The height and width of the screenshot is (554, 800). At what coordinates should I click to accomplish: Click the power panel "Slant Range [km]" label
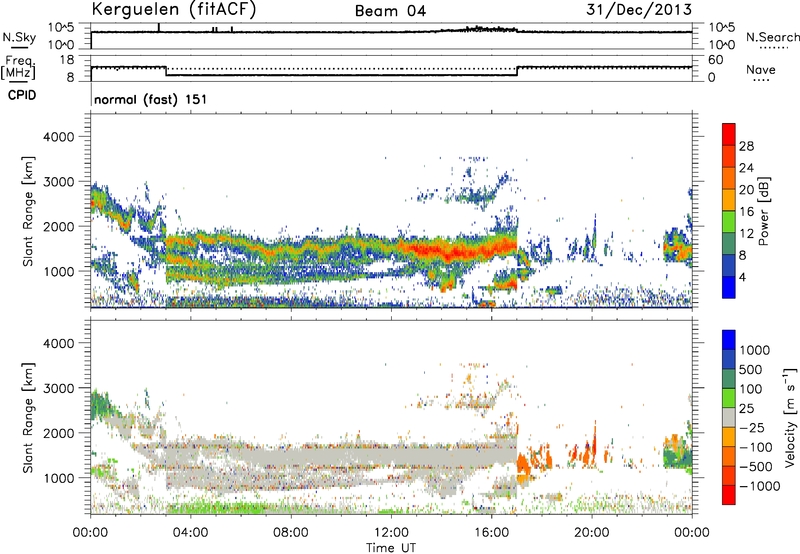[x=28, y=211]
